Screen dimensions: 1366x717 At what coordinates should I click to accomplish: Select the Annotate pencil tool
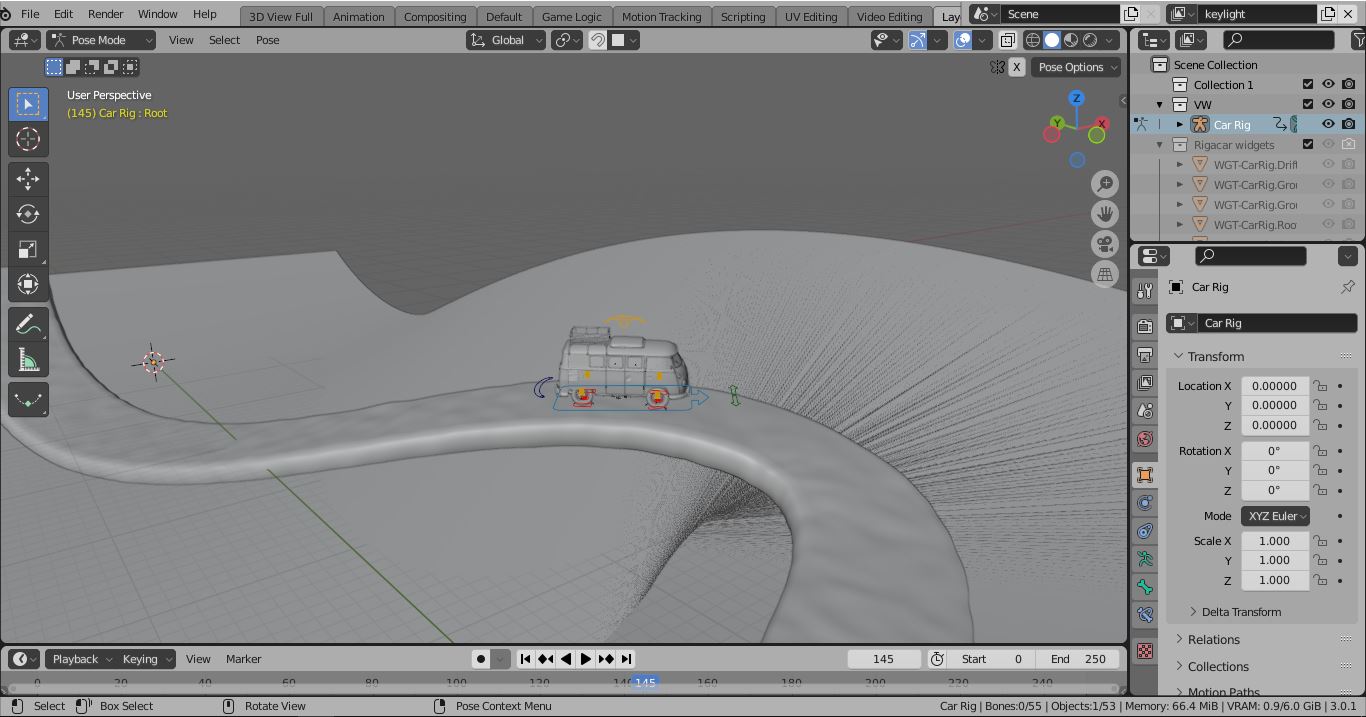point(28,324)
